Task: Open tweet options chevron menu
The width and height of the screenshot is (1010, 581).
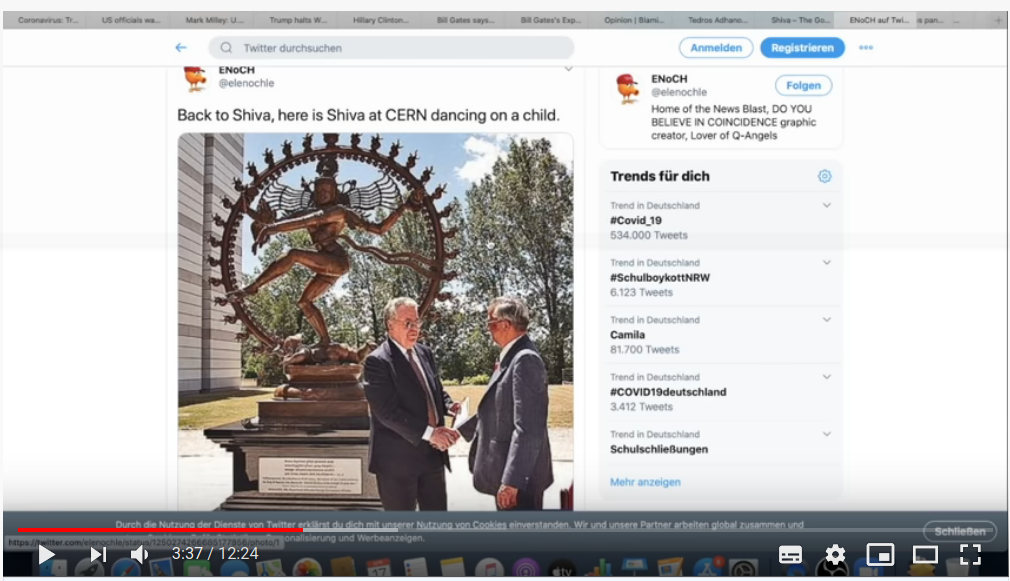Action: click(568, 69)
